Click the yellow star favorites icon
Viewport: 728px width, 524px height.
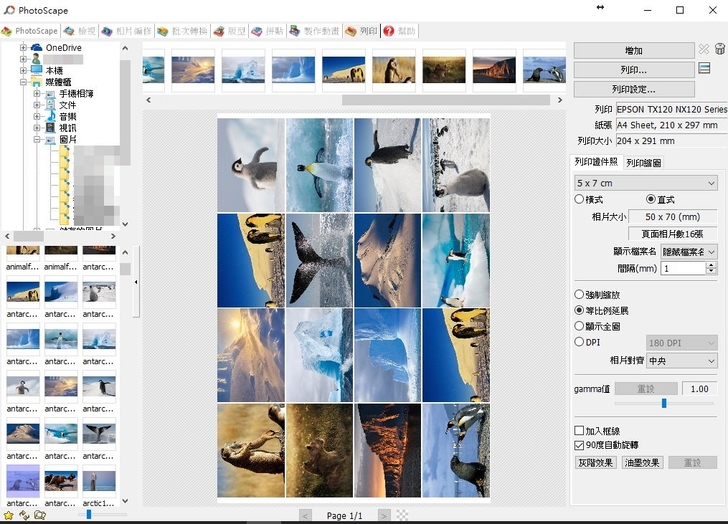[9, 515]
